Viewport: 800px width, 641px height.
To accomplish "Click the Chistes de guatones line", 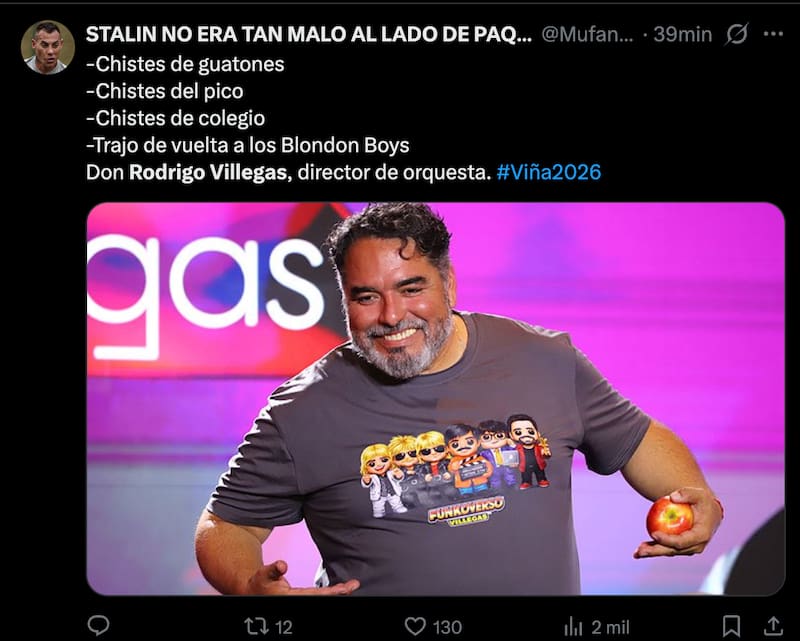I will (x=185, y=64).
